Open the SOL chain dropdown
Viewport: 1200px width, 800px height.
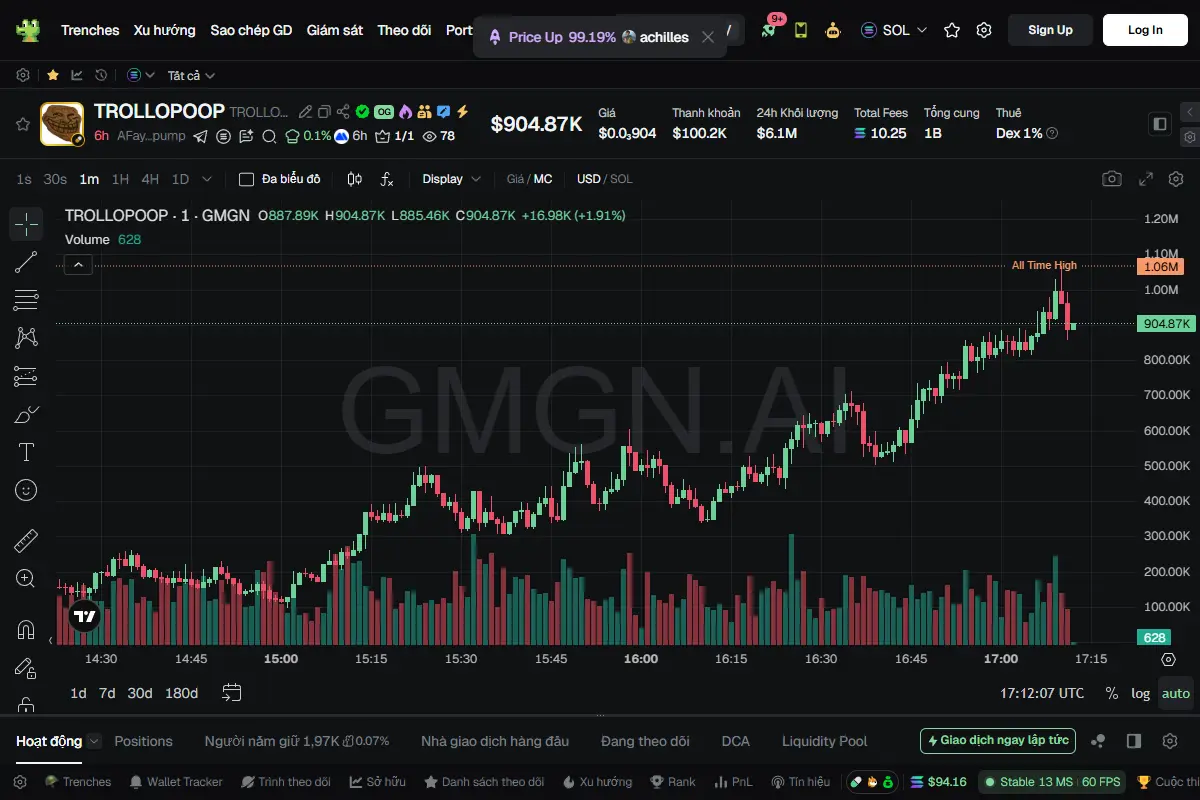click(895, 30)
